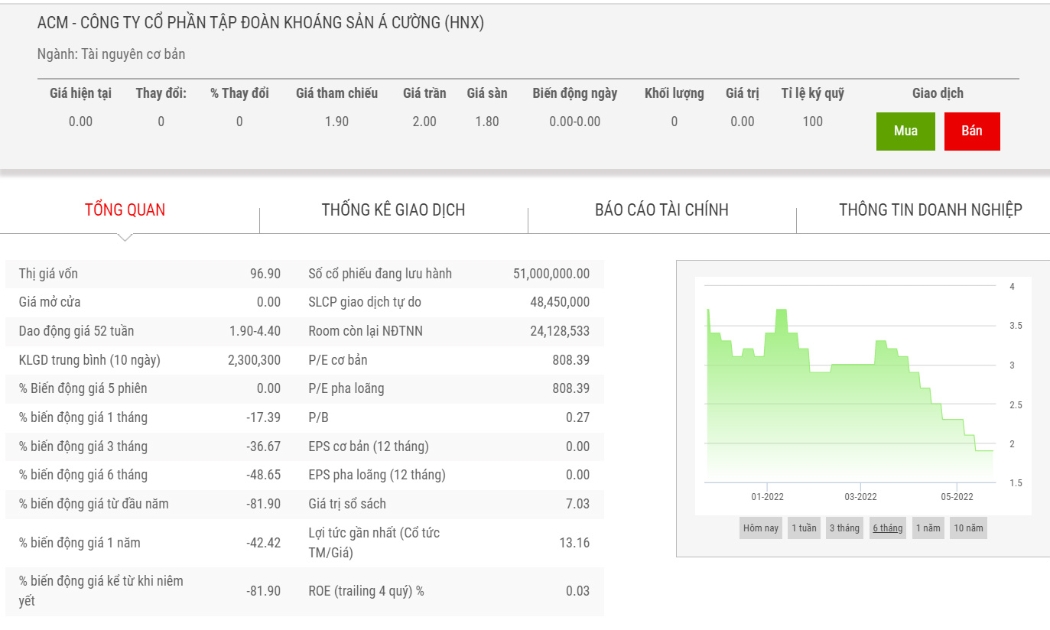Viewport: 1050px width, 630px height.
Task: Click the 05-2022 chart axis label
Action: (957, 497)
